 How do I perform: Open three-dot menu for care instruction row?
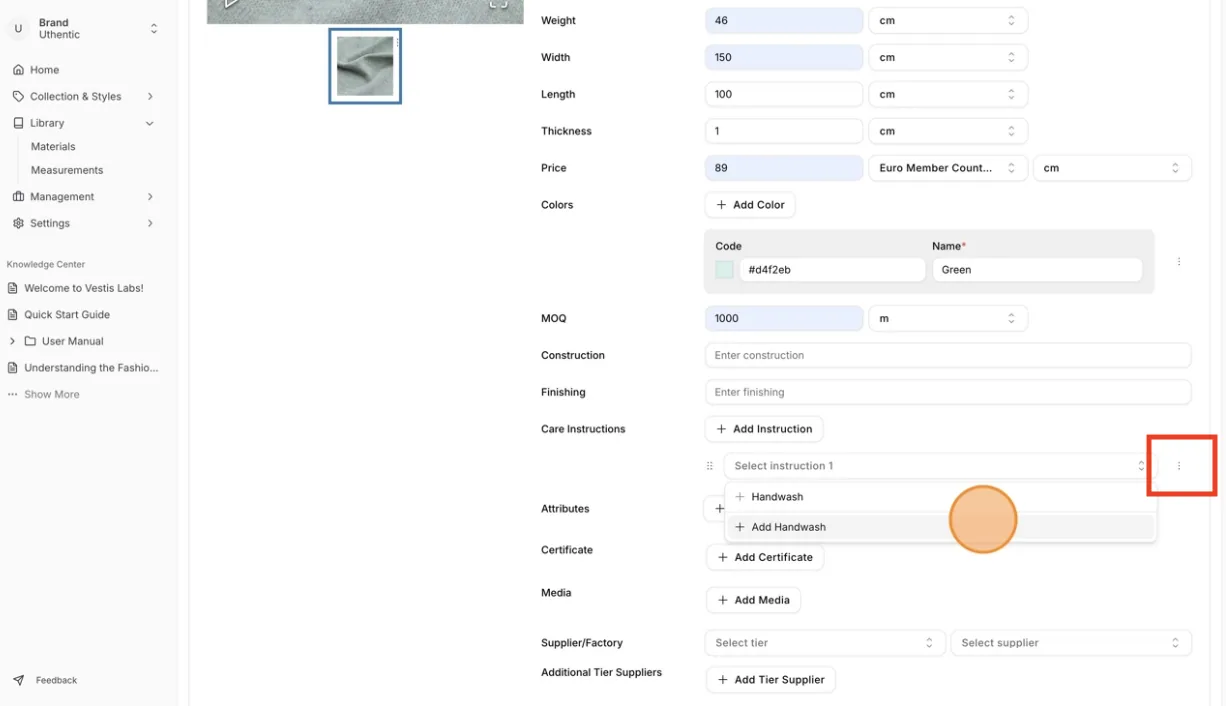[x=1179, y=466]
